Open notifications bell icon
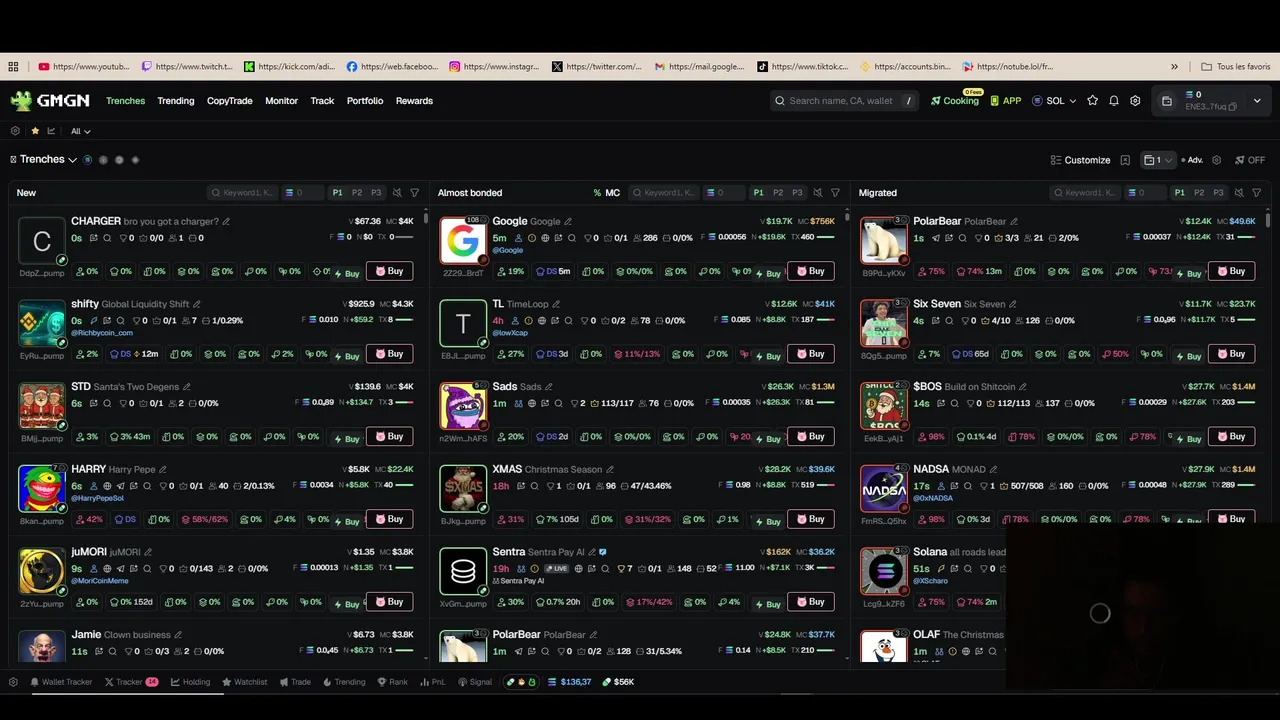Image resolution: width=1280 pixels, height=720 pixels. 1114,101
